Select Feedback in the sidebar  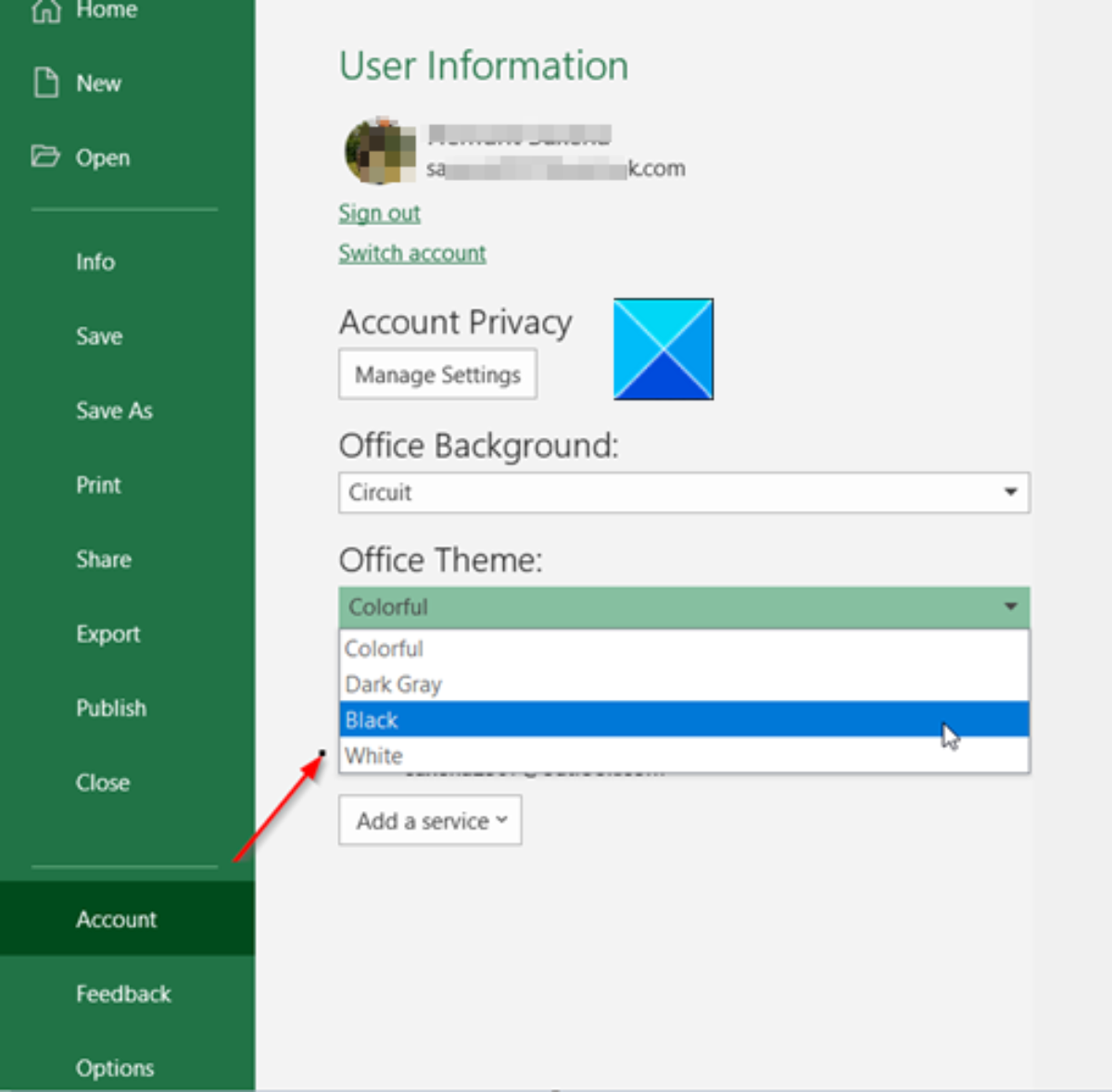pyautogui.click(x=123, y=994)
